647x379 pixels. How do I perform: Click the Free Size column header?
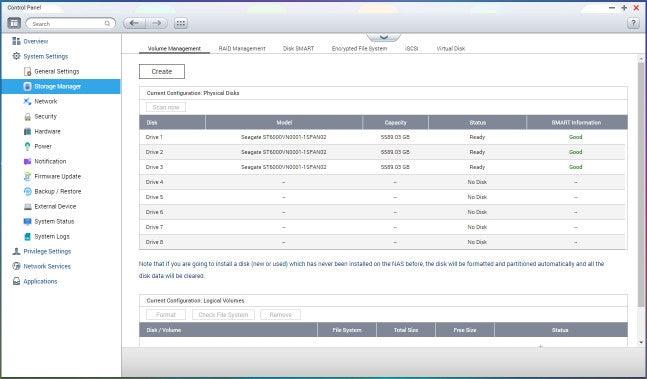pyautogui.click(x=465, y=330)
